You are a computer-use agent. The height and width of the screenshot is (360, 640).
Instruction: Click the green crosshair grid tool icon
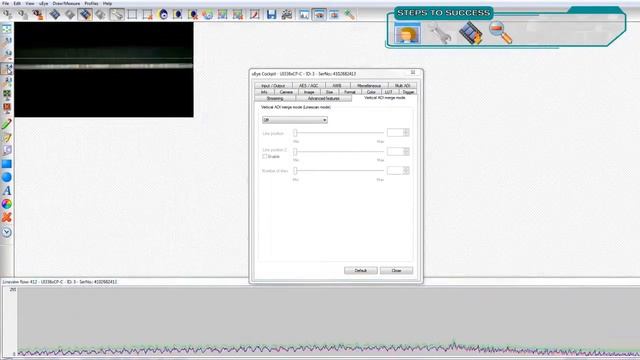7,95
